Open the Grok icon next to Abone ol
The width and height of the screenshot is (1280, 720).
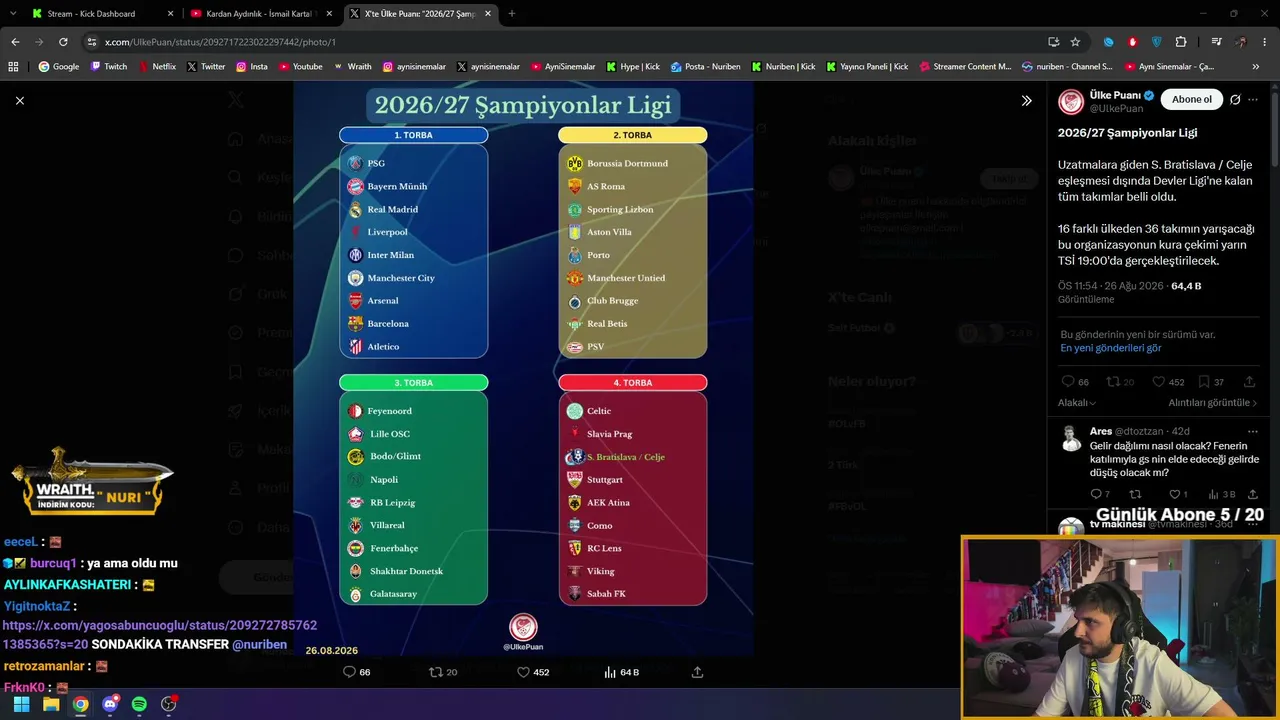click(1235, 99)
